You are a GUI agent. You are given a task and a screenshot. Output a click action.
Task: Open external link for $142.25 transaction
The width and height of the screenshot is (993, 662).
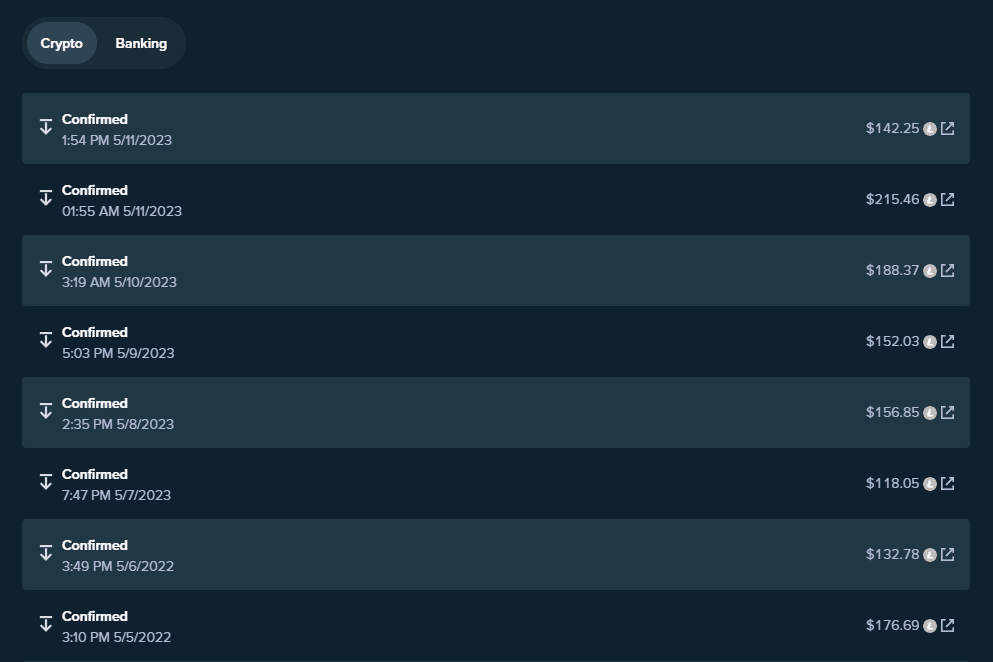(947, 128)
